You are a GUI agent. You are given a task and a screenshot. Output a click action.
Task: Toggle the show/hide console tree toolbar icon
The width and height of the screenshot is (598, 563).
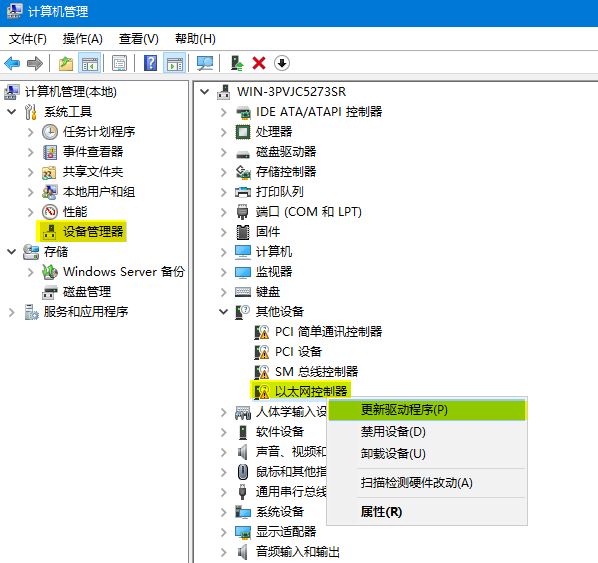pos(90,63)
